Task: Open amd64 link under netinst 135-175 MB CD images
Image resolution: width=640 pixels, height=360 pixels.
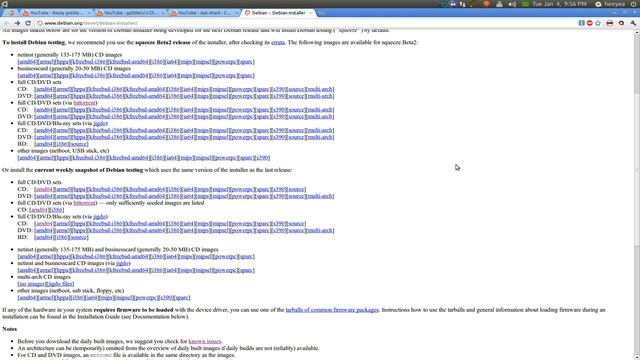Action: click(x=27, y=62)
